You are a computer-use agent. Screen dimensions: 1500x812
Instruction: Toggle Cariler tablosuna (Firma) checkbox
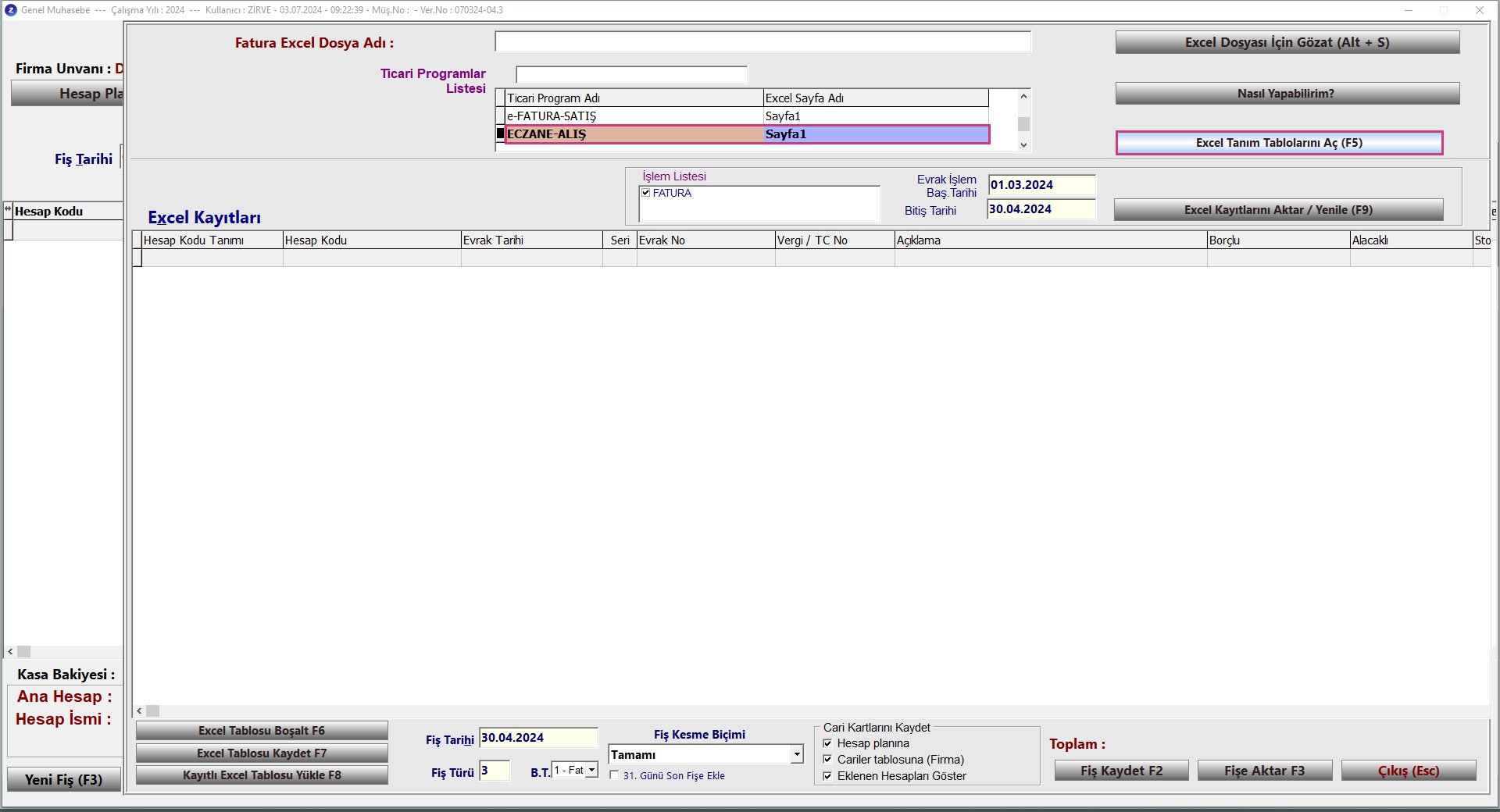827,760
